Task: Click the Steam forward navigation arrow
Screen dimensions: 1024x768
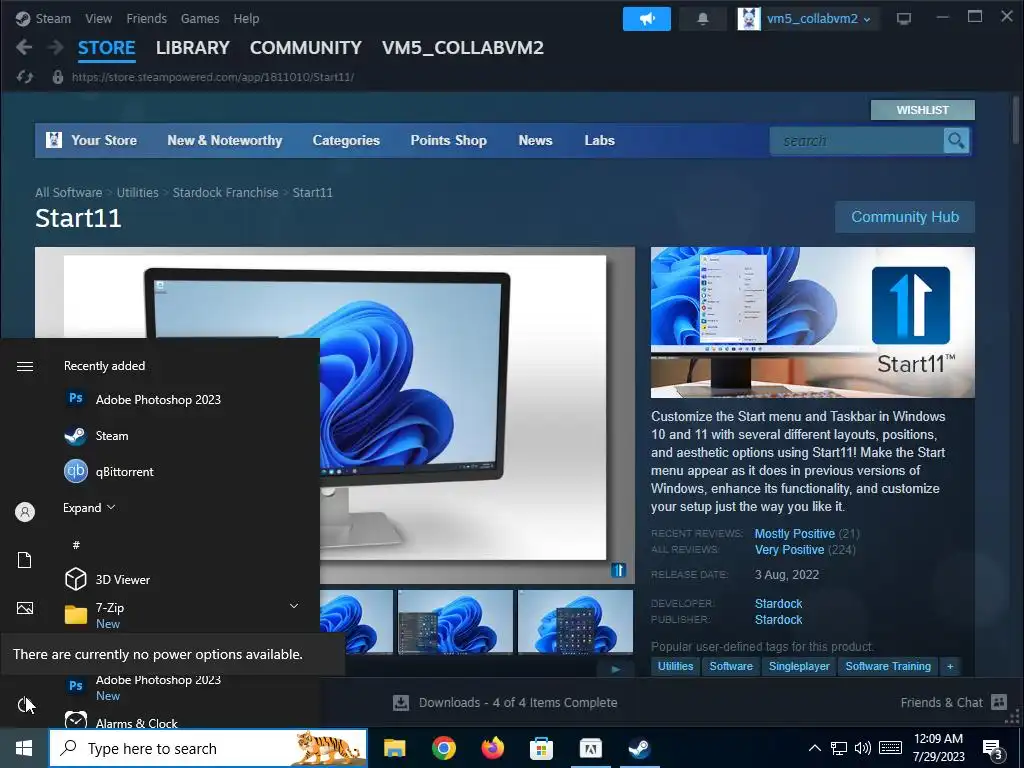Action: point(56,47)
